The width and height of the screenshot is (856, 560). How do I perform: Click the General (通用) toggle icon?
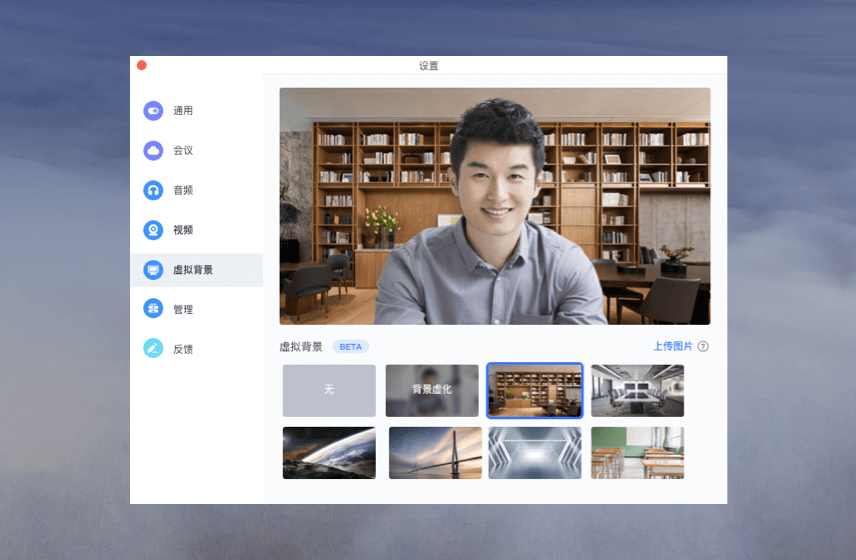click(x=153, y=110)
